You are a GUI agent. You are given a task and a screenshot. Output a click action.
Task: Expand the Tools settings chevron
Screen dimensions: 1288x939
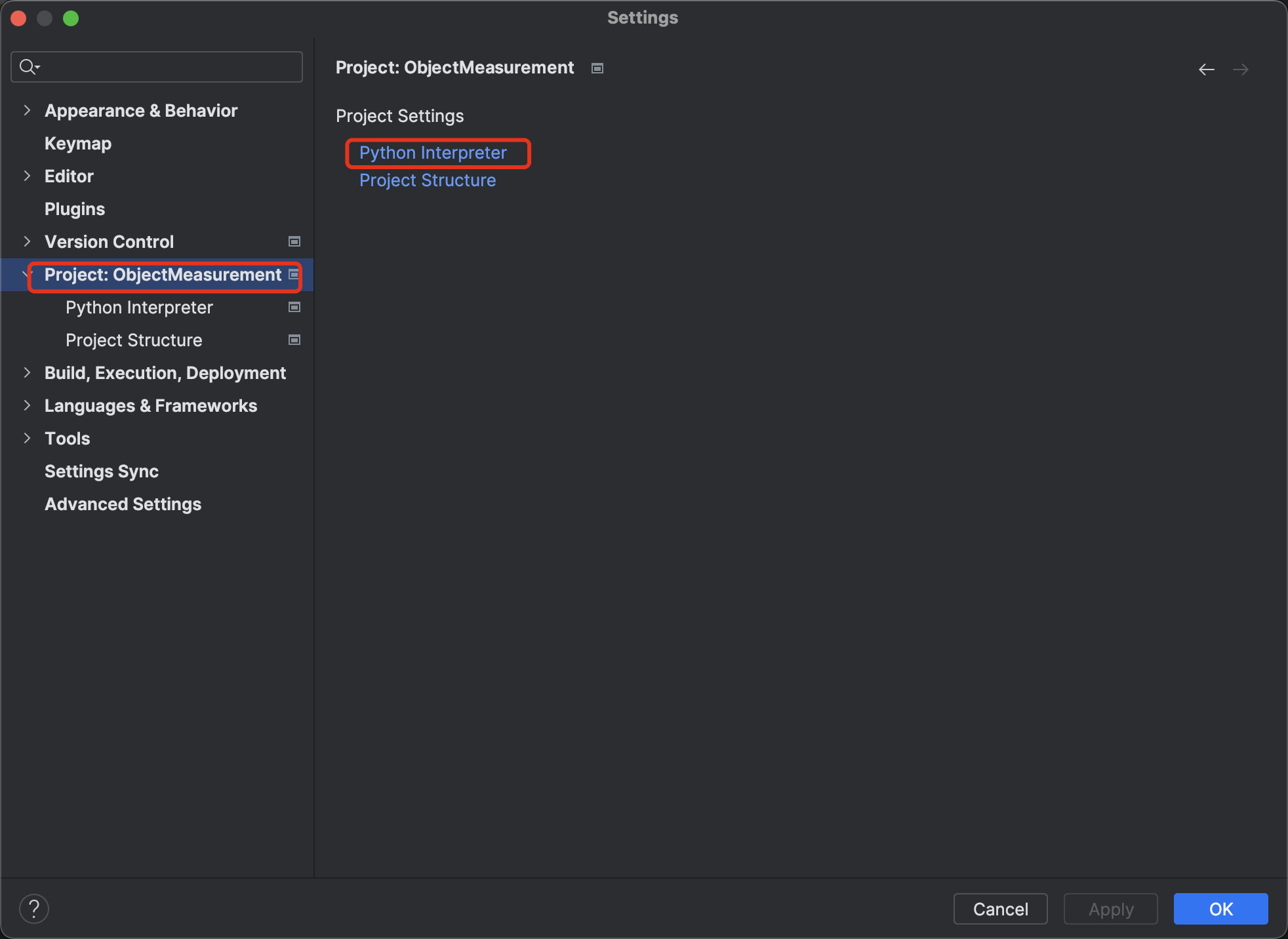(27, 439)
